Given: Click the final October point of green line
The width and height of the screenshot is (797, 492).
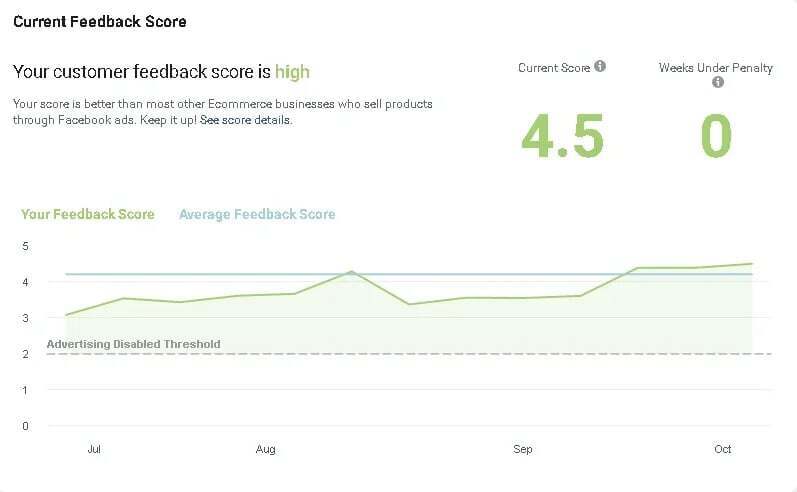Looking at the screenshot, I should [751, 264].
